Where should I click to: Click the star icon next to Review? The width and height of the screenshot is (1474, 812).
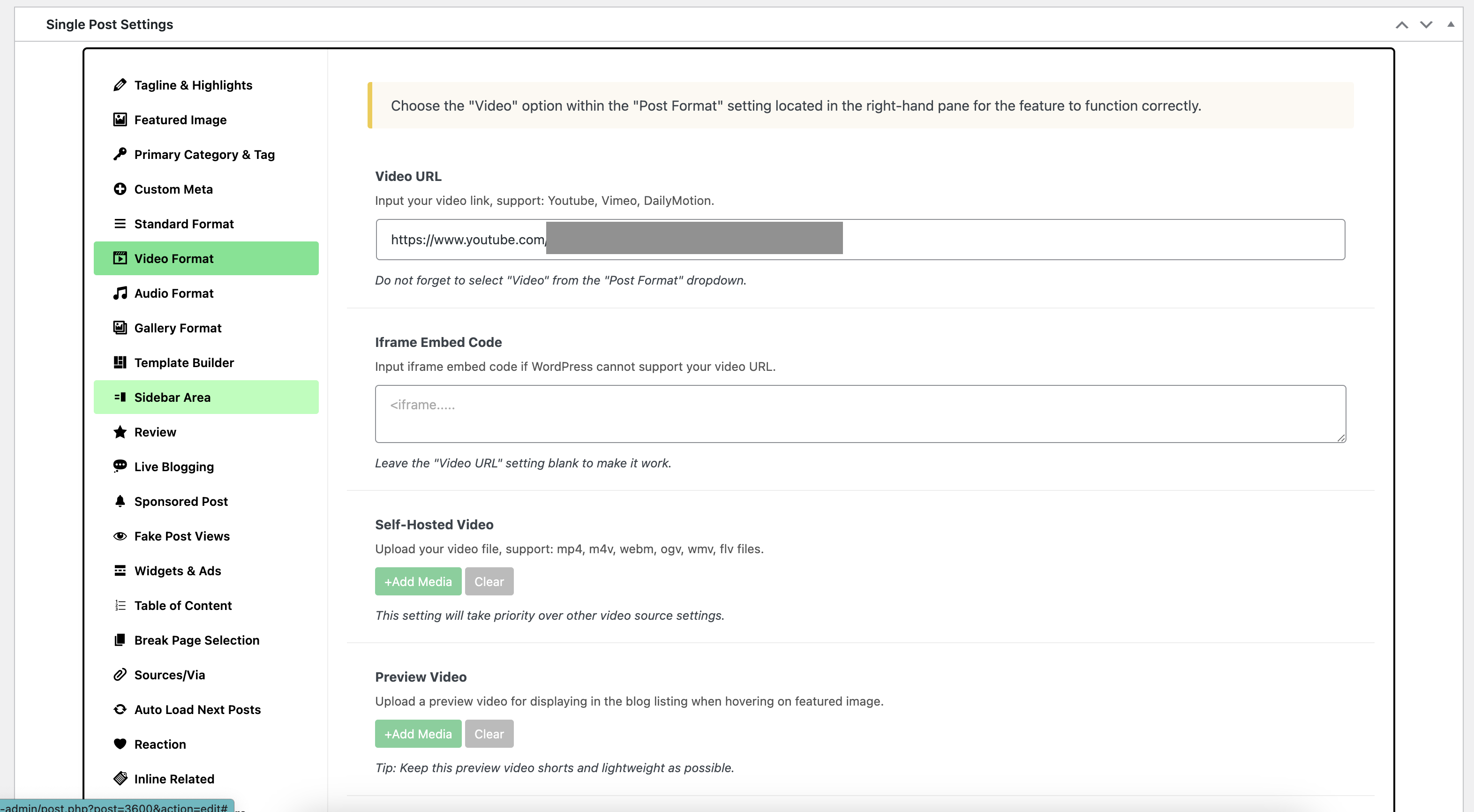(120, 432)
